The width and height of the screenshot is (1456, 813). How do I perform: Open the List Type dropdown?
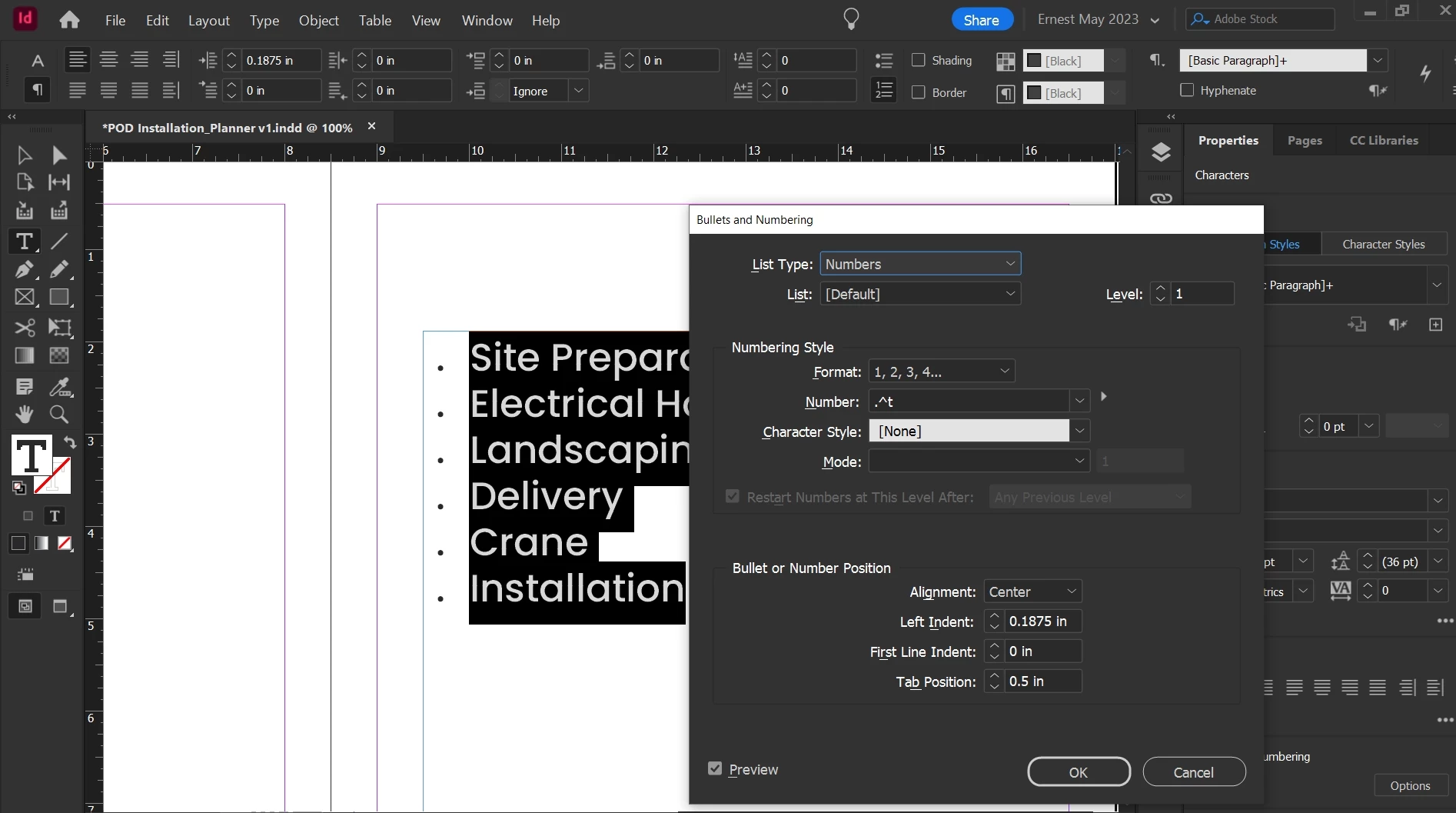point(920,264)
